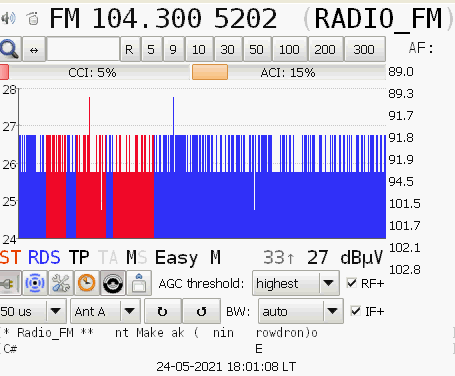Jump to alternative frequency 89.3

(x=401, y=94)
